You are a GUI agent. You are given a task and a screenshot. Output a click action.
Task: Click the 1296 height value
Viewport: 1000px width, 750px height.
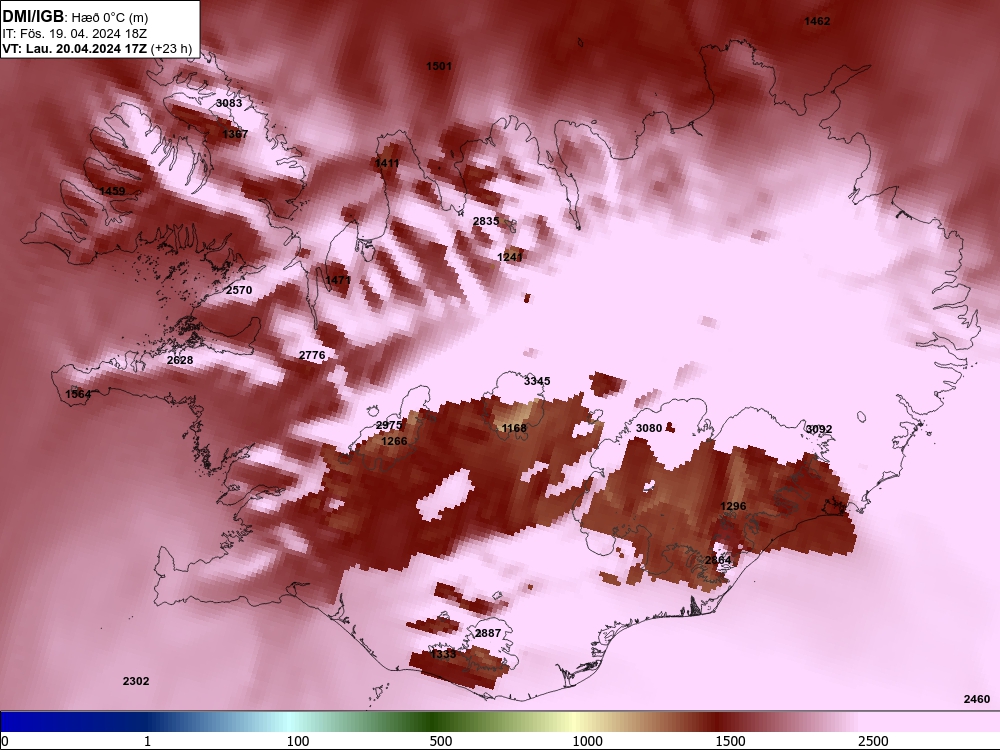[x=733, y=506]
